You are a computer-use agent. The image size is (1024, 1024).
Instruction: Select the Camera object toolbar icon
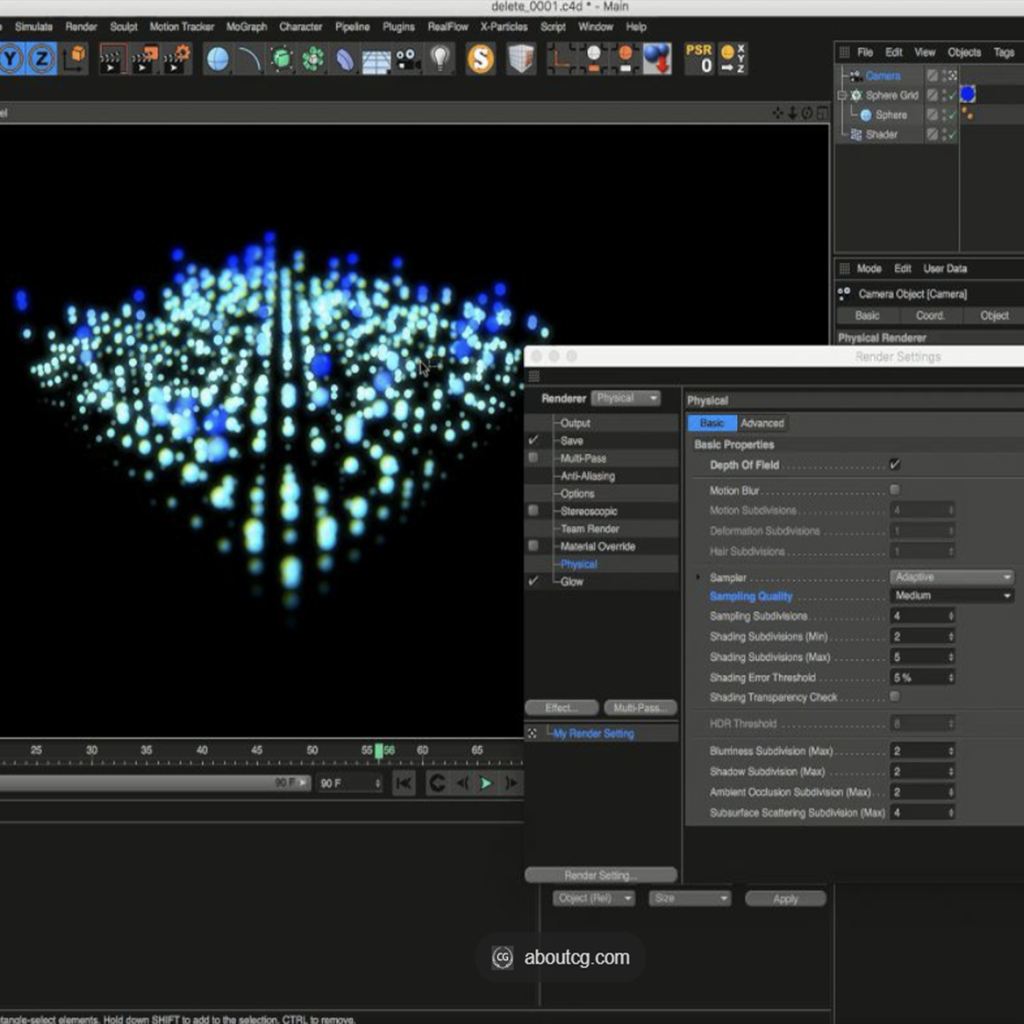point(407,59)
